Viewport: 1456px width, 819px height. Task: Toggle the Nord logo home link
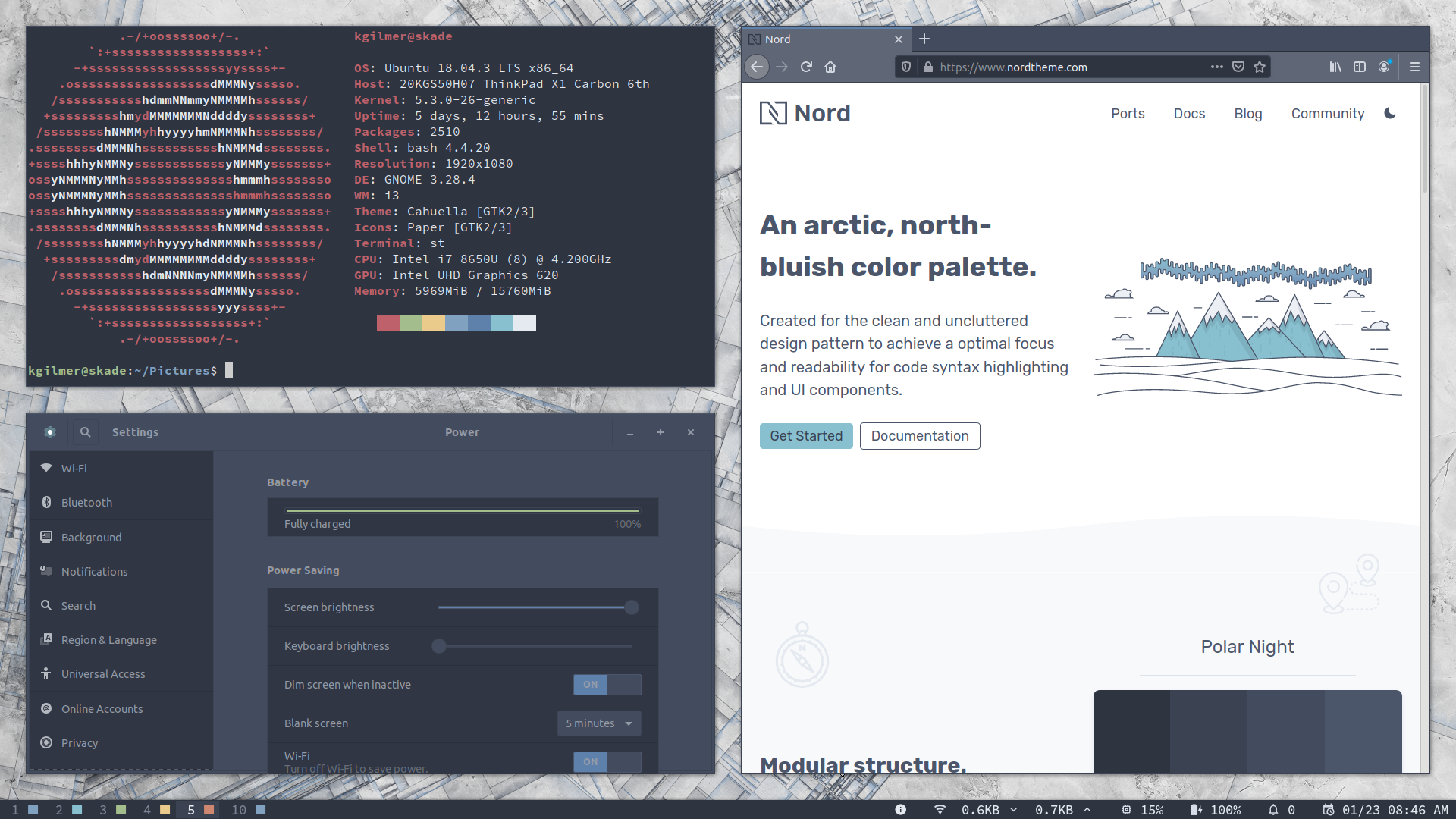click(x=805, y=113)
